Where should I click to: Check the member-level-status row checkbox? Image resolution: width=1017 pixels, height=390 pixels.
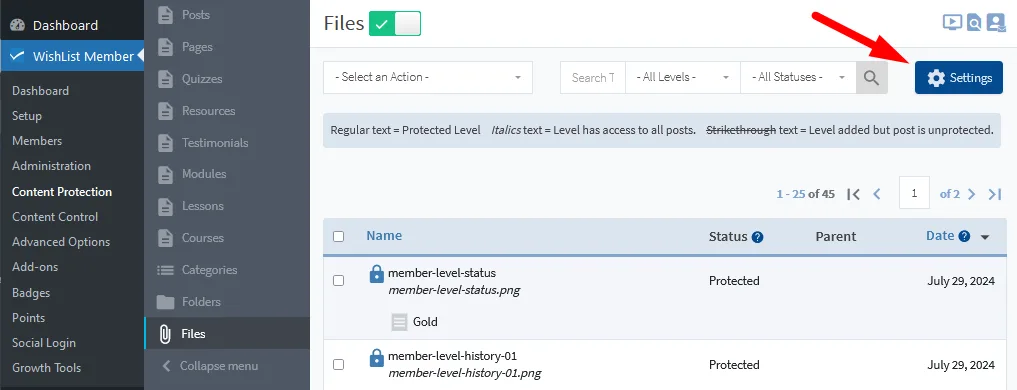click(339, 280)
